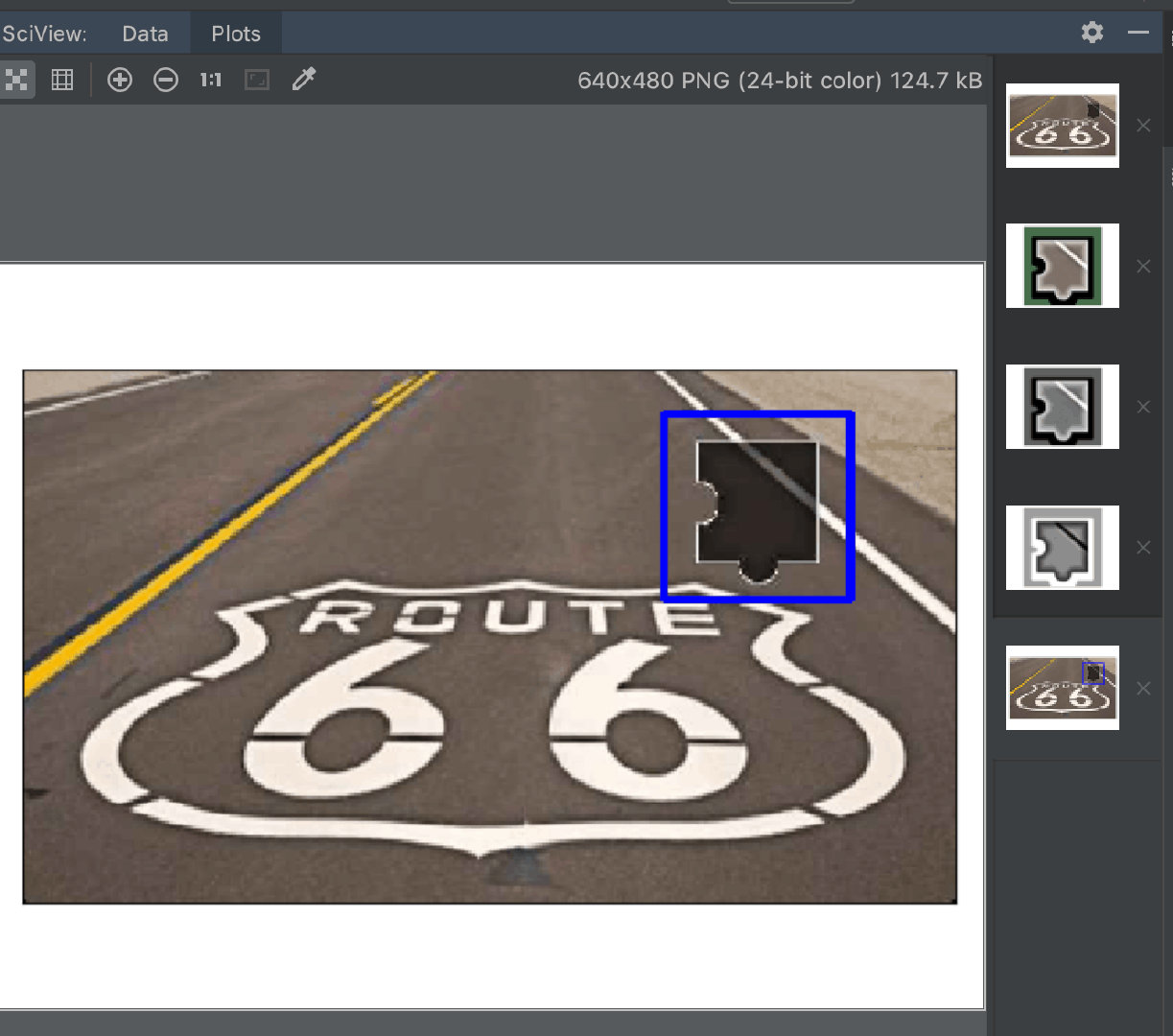Viewport: 1173px width, 1036px height.
Task: Switch to the Plots tab
Action: tap(236, 34)
